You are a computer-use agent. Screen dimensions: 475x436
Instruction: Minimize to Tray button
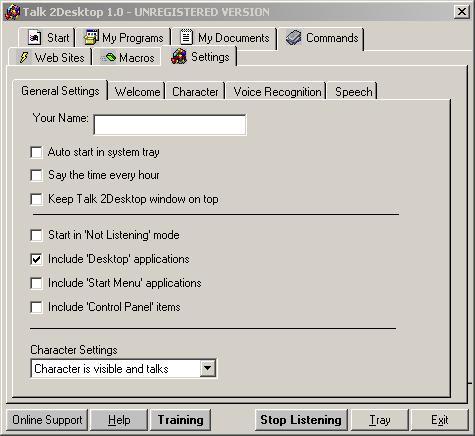coord(380,420)
